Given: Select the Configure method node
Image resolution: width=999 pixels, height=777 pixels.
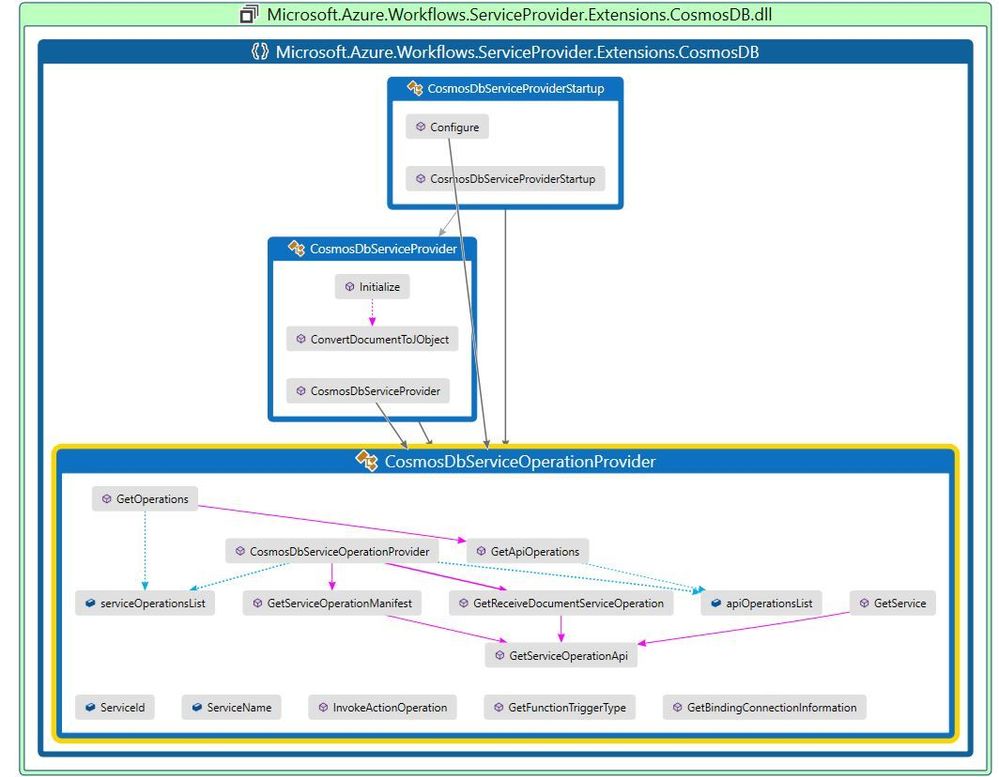Looking at the screenshot, I should click(x=447, y=127).
